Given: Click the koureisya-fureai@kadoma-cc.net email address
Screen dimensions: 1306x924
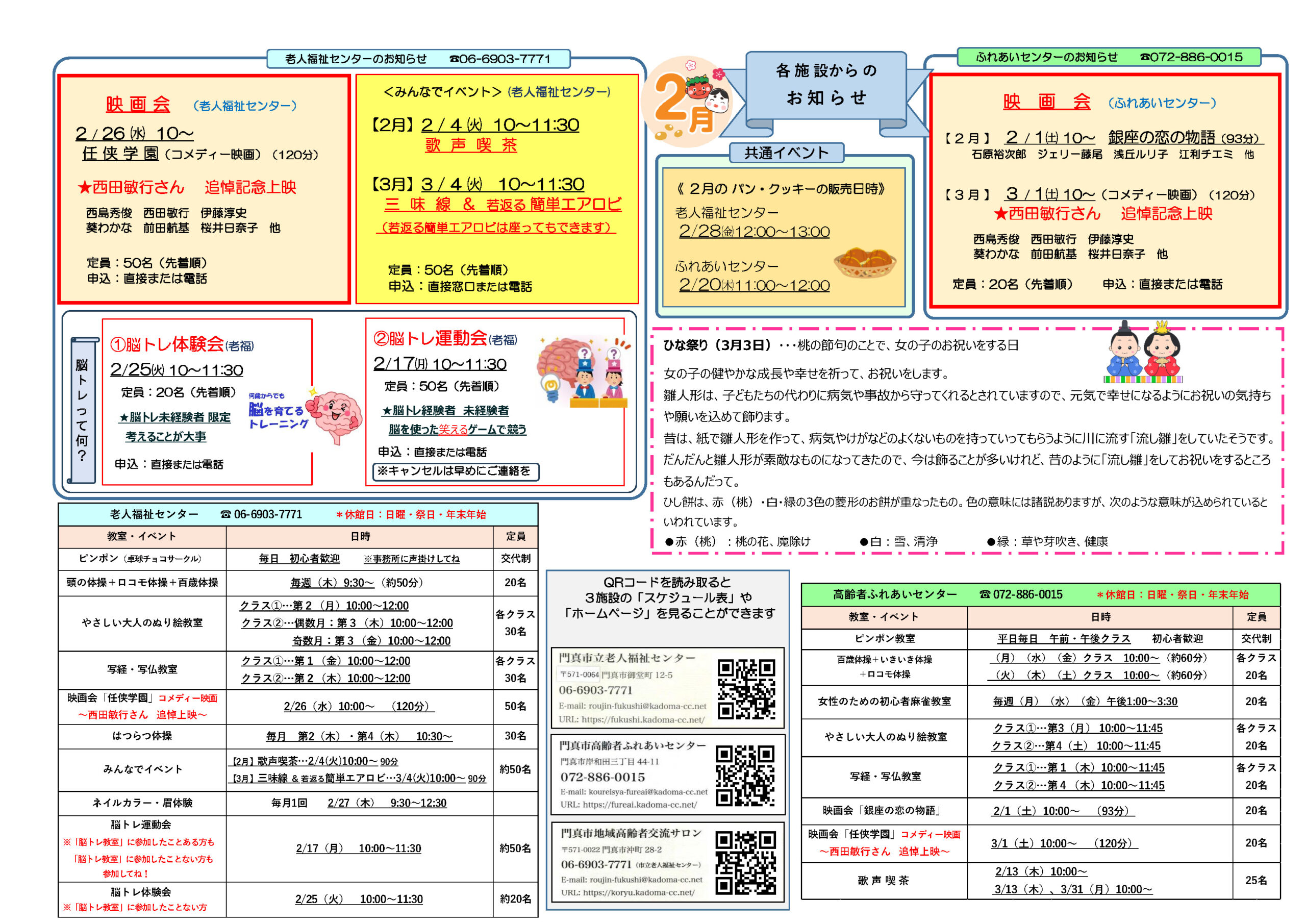Looking at the screenshot, I should pyautogui.click(x=648, y=791).
